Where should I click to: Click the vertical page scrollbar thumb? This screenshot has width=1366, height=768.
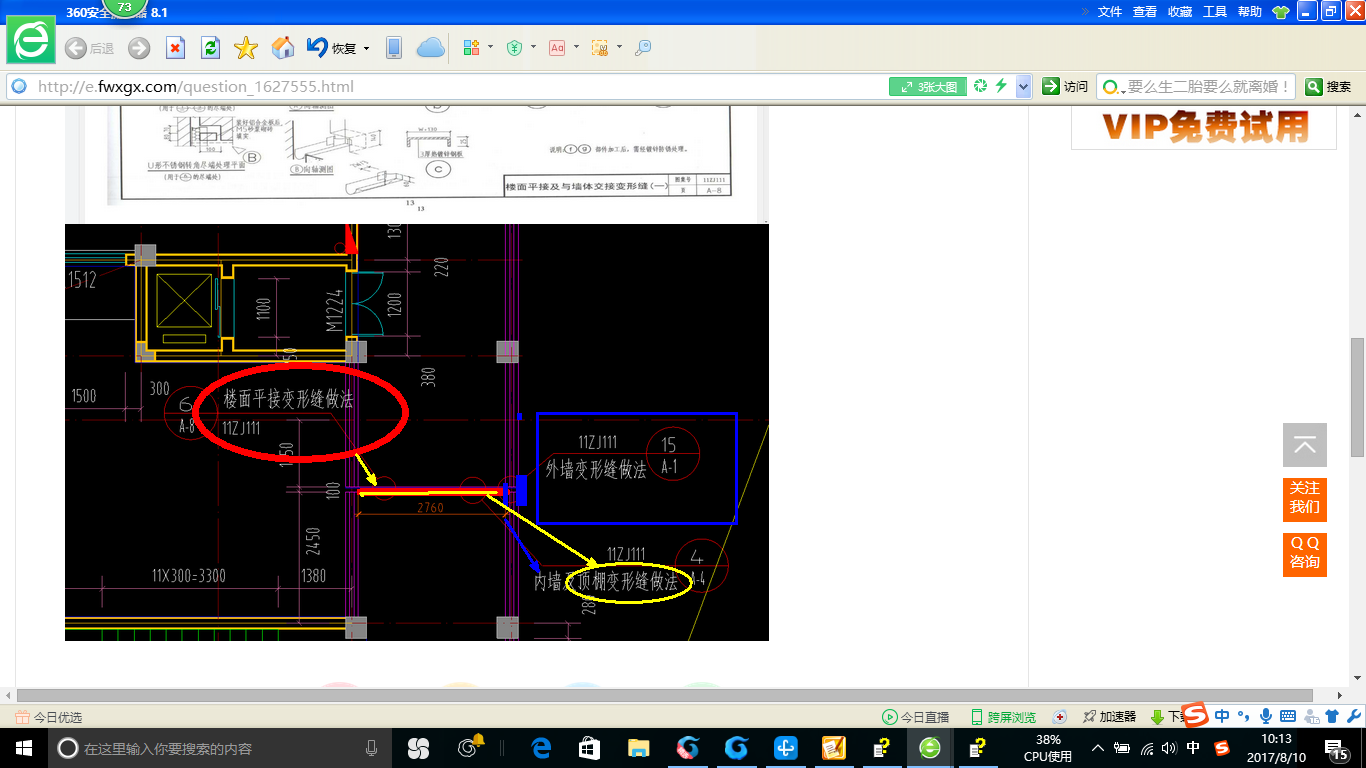(1357, 397)
